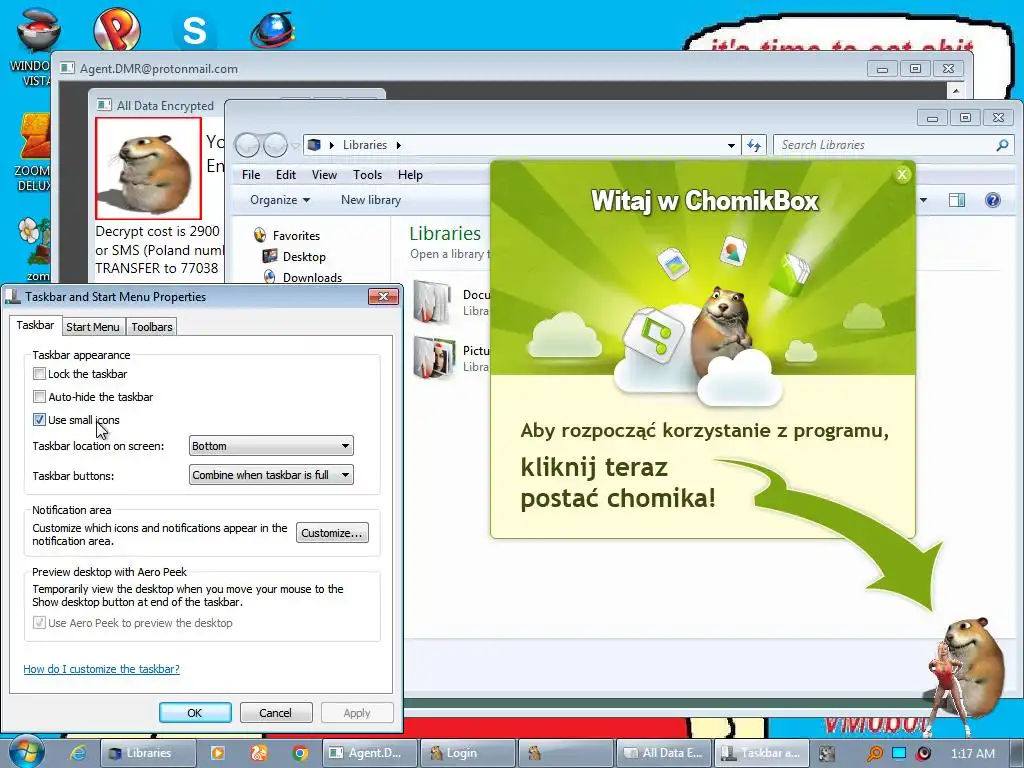Launch Internet Explorer from the taskbar
The width and height of the screenshot is (1024, 768).
click(x=78, y=753)
